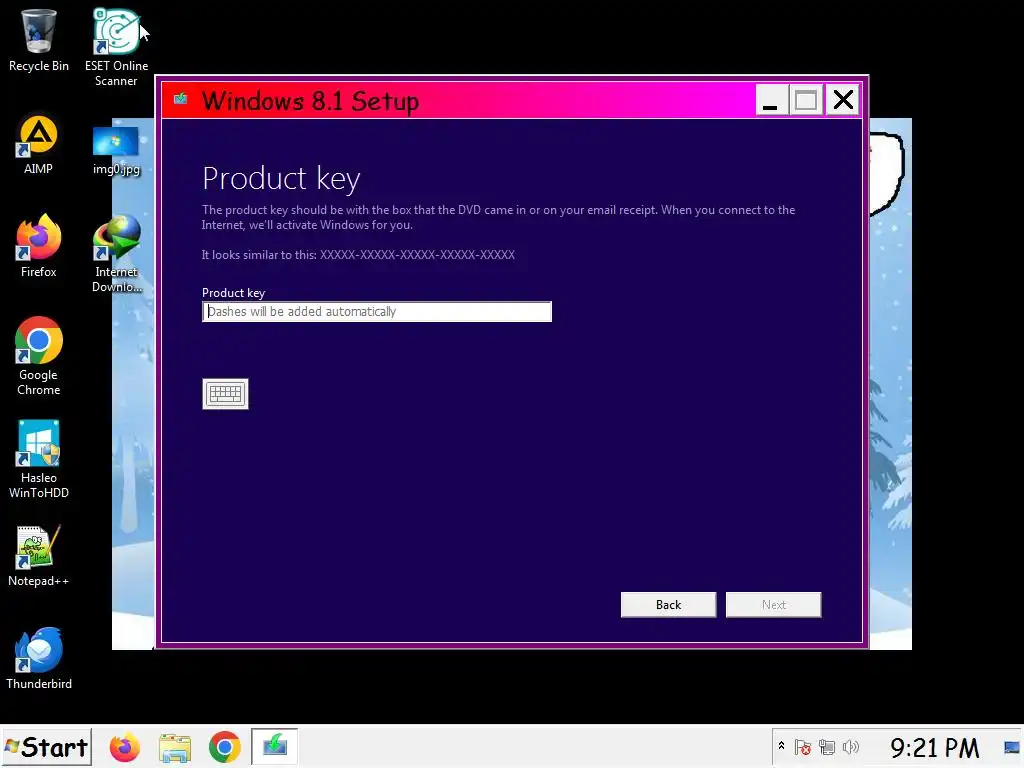Select the Hasleo WinToHDD shortcut
This screenshot has width=1024, height=768.
pos(39,459)
